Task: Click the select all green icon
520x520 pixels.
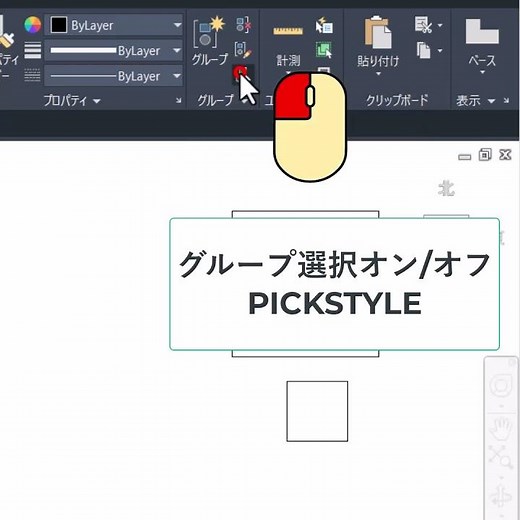Action: 324,50
